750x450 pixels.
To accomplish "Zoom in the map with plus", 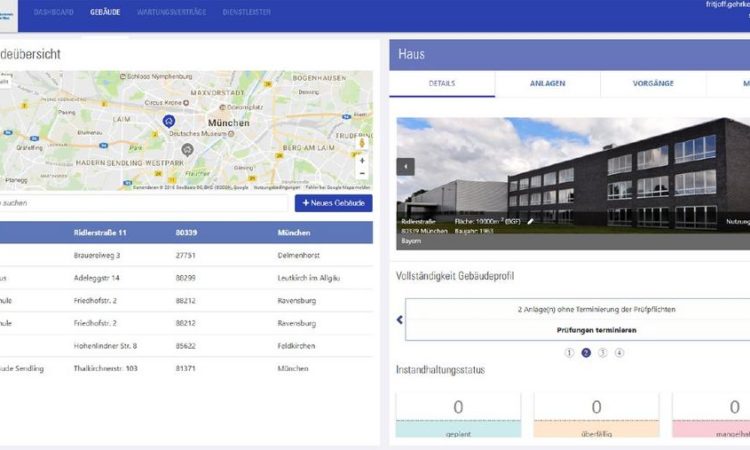I will [362, 161].
